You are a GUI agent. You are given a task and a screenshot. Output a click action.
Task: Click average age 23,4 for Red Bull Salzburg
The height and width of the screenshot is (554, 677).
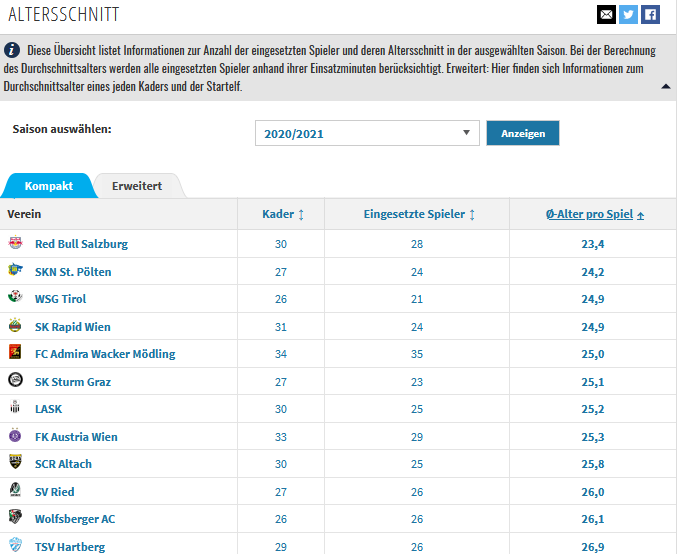(x=593, y=244)
